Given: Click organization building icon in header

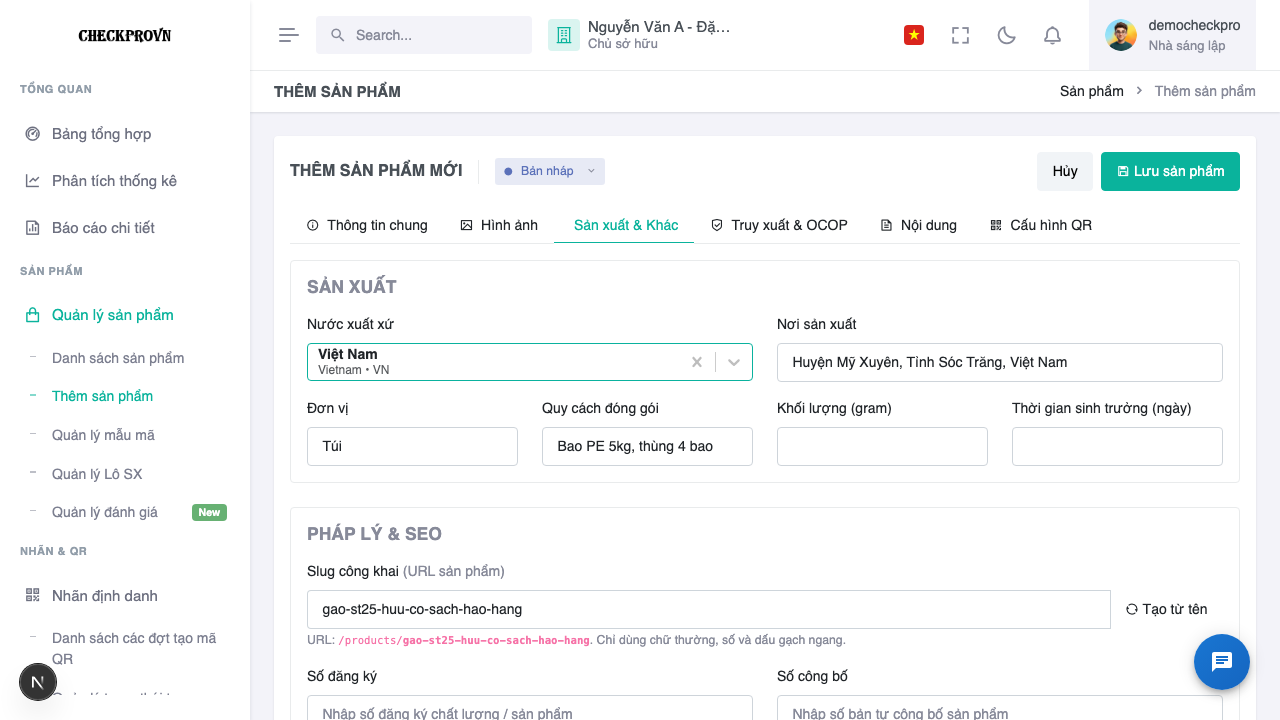Looking at the screenshot, I should click(564, 35).
